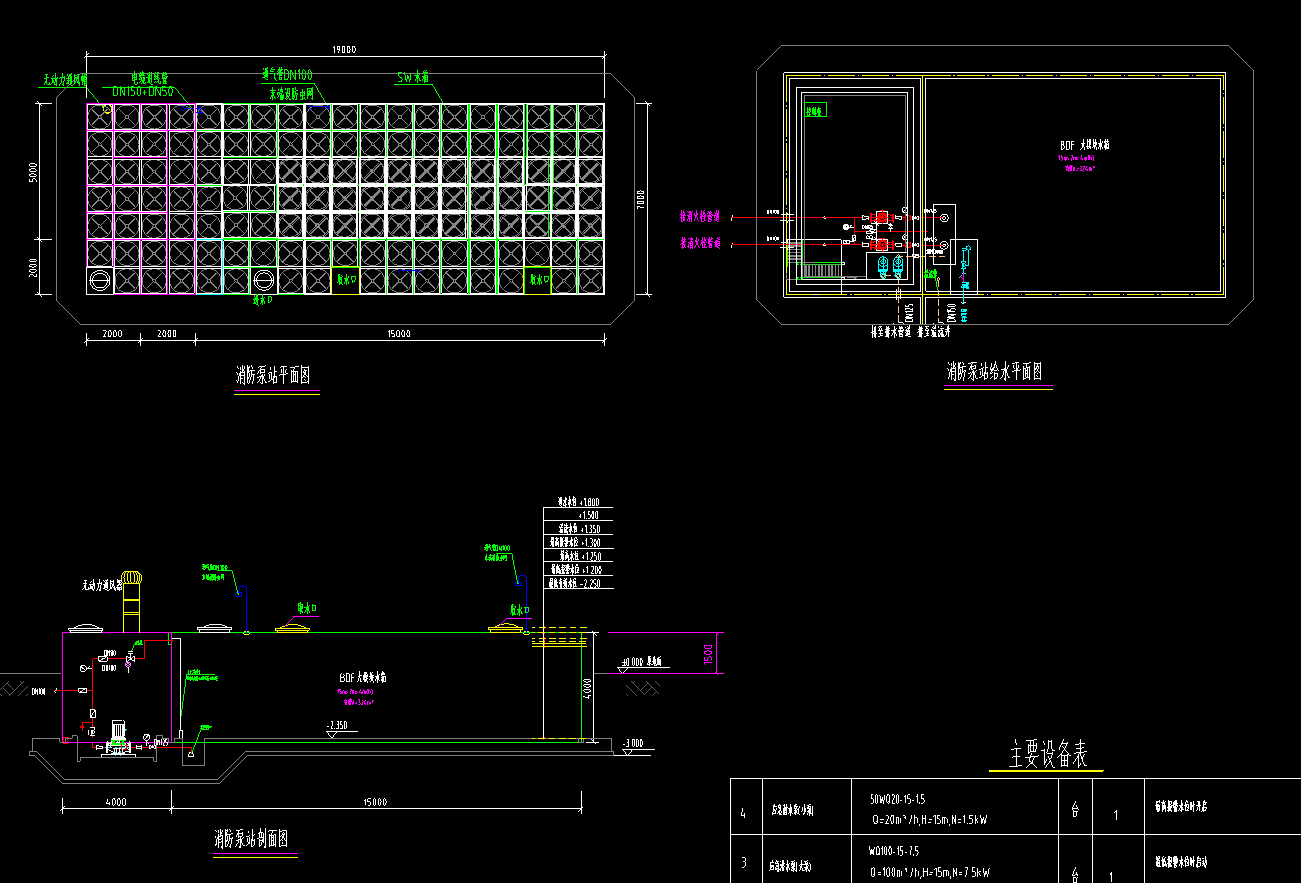1301x883 pixels.
Task: Select the 7000 vertical dimension text
Action: pos(640,201)
